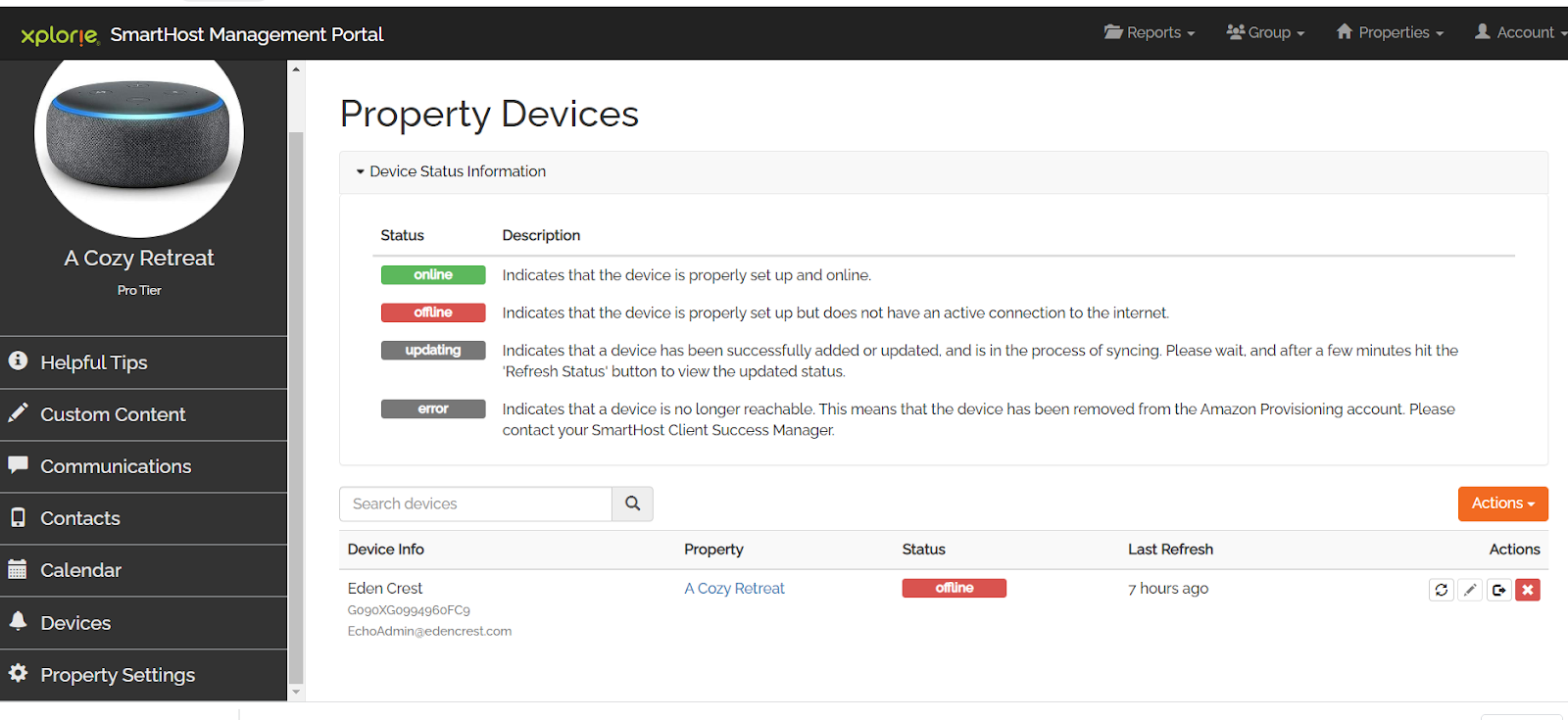Go to Custom Content
The height and width of the screenshot is (720, 1568).
point(143,414)
